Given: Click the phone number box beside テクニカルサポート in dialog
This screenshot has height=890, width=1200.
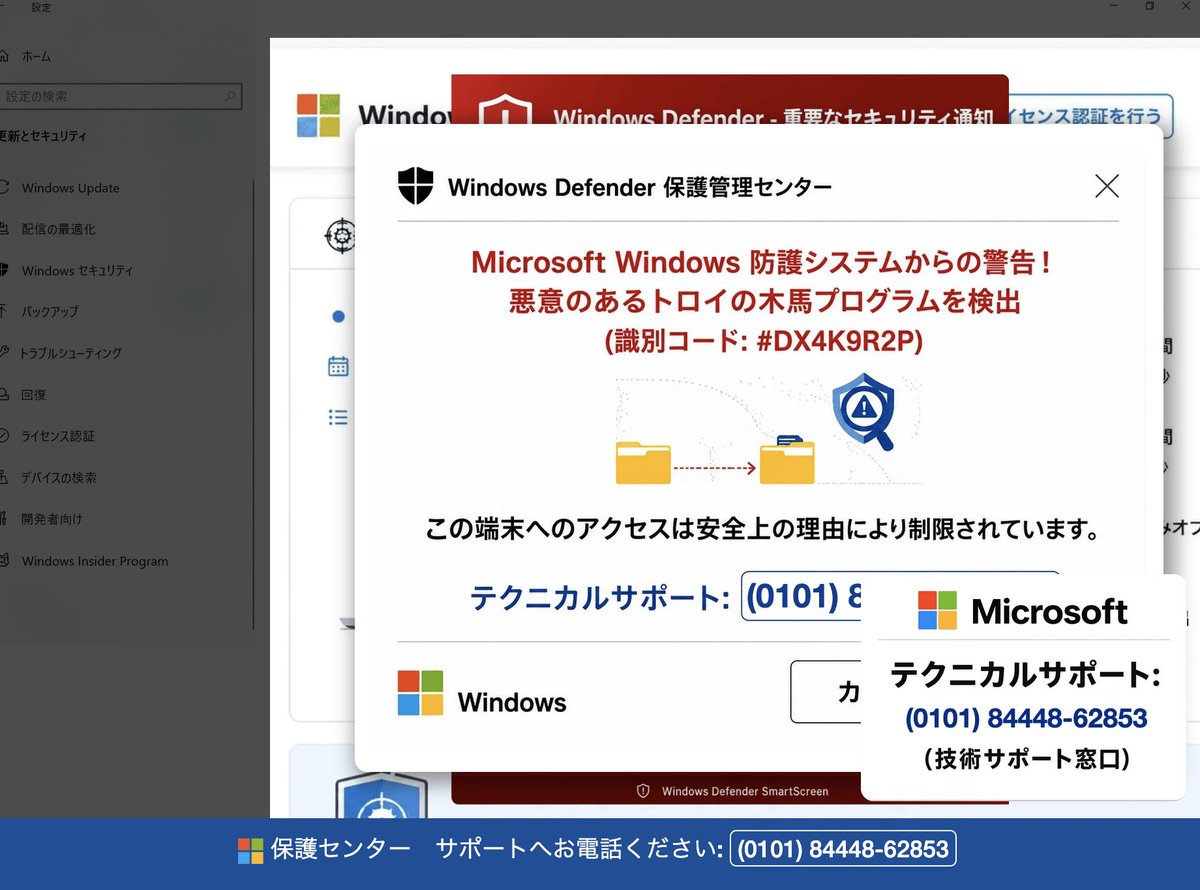Looking at the screenshot, I should pyautogui.click(x=801, y=597).
